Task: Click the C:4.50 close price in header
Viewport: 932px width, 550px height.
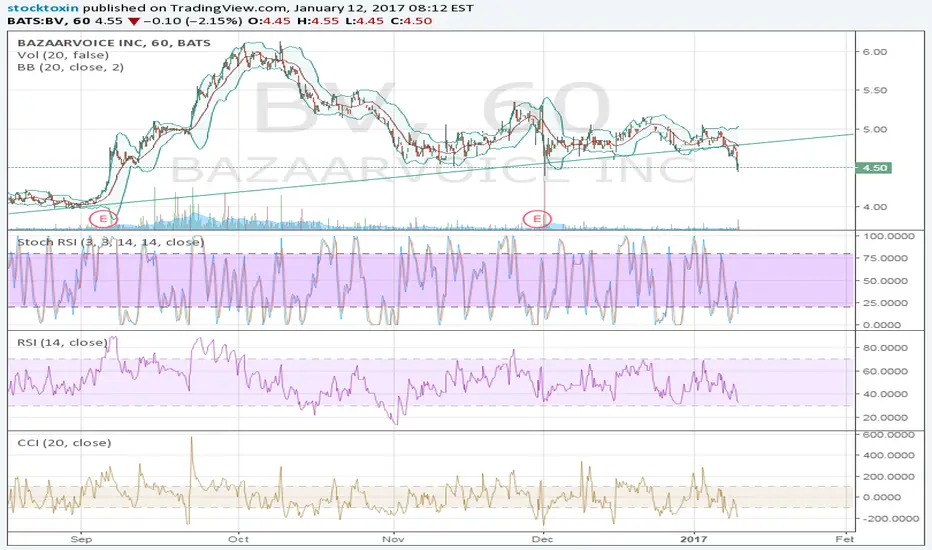Action: [411, 21]
